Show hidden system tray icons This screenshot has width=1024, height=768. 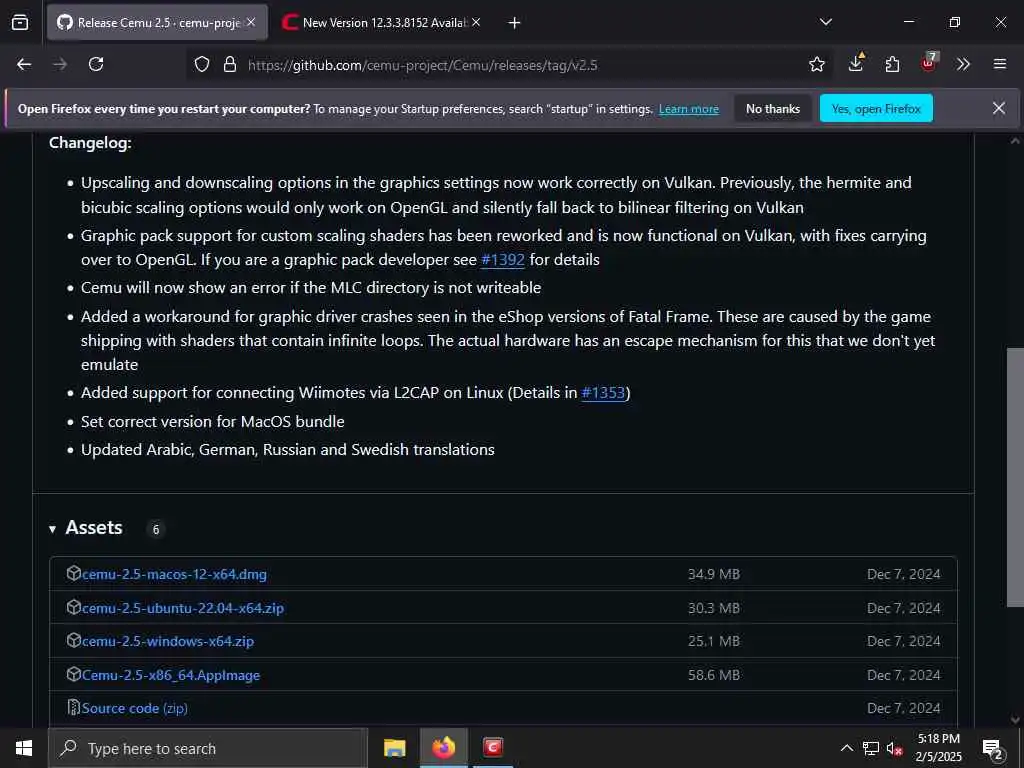(846, 748)
